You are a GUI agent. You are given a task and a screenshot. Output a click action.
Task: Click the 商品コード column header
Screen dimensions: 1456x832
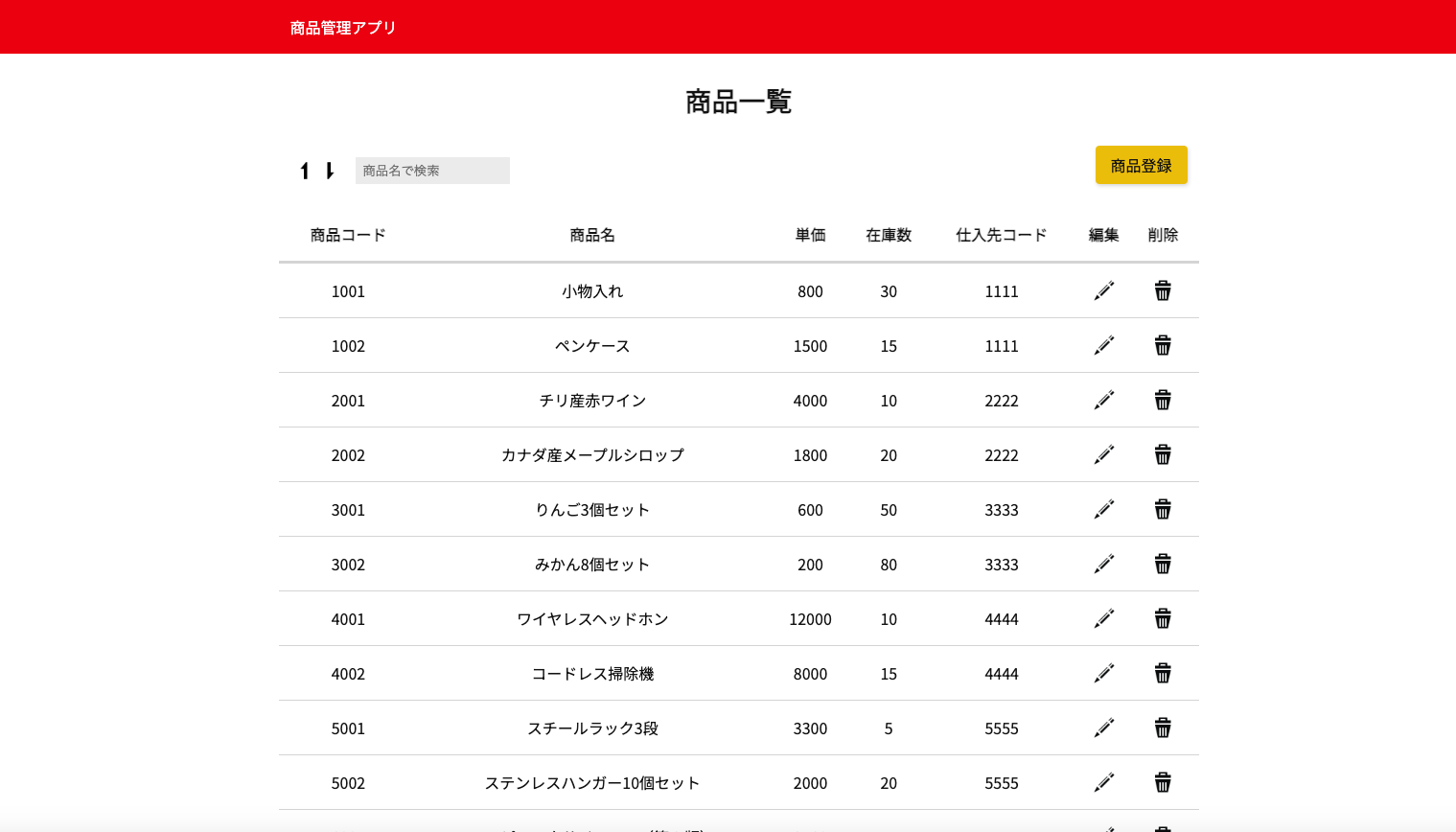[x=348, y=235]
